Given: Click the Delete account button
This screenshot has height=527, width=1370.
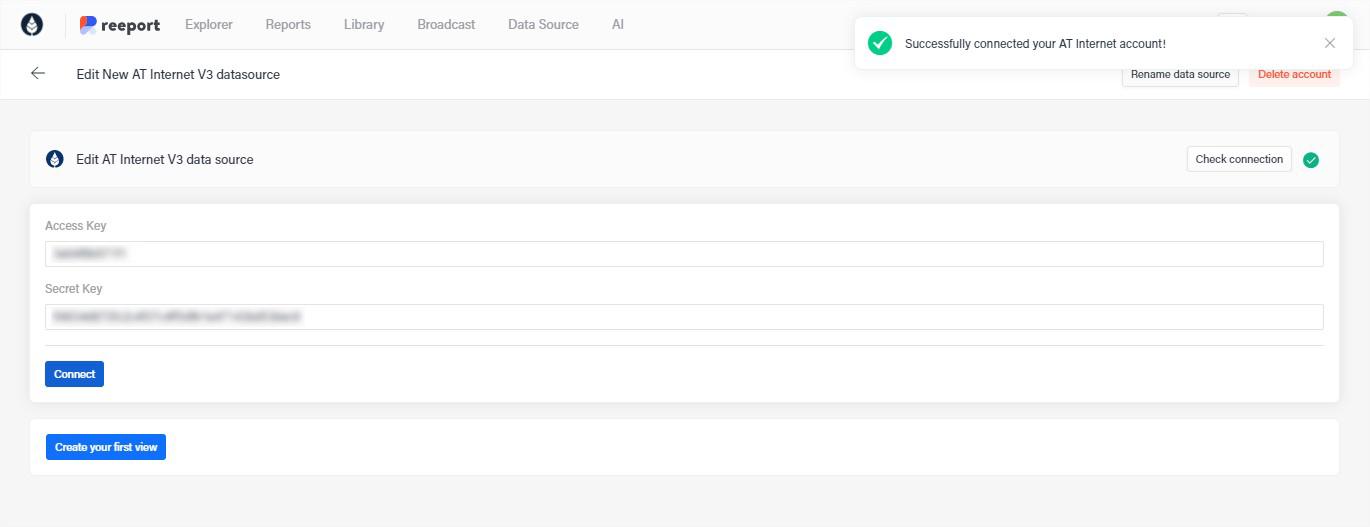Looking at the screenshot, I should pyautogui.click(x=1294, y=75).
